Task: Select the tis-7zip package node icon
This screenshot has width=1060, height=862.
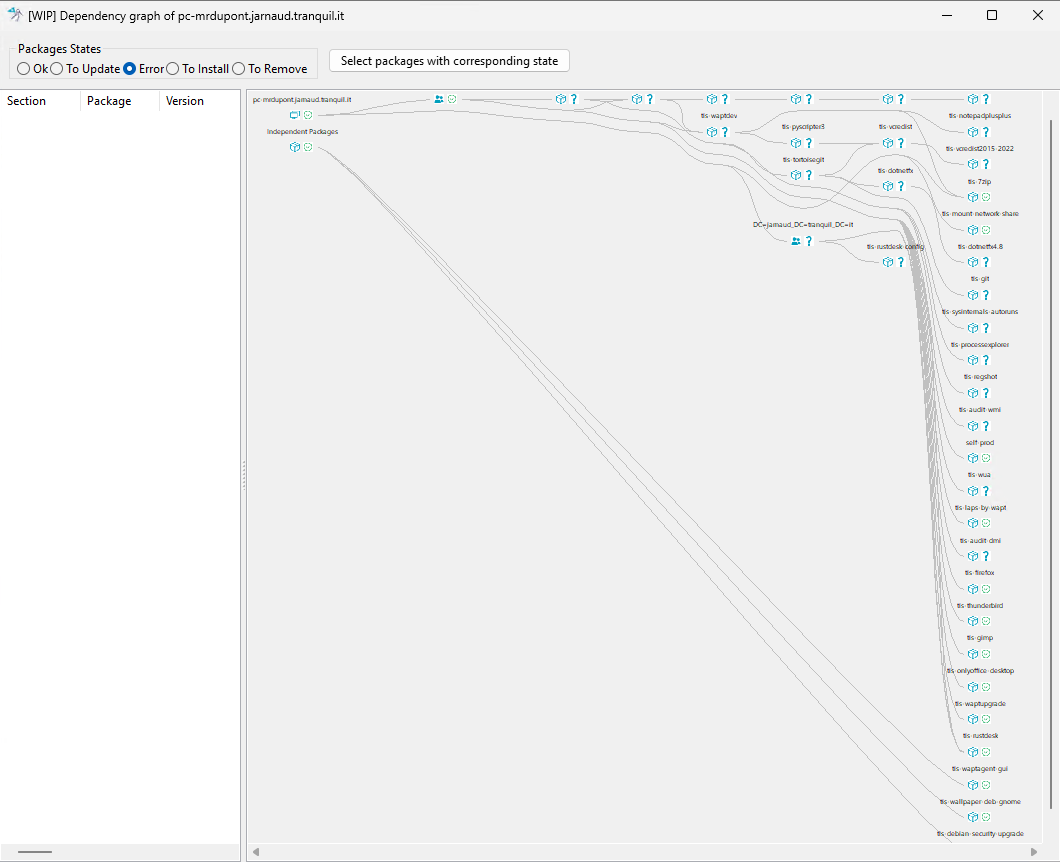Action: 973,197
